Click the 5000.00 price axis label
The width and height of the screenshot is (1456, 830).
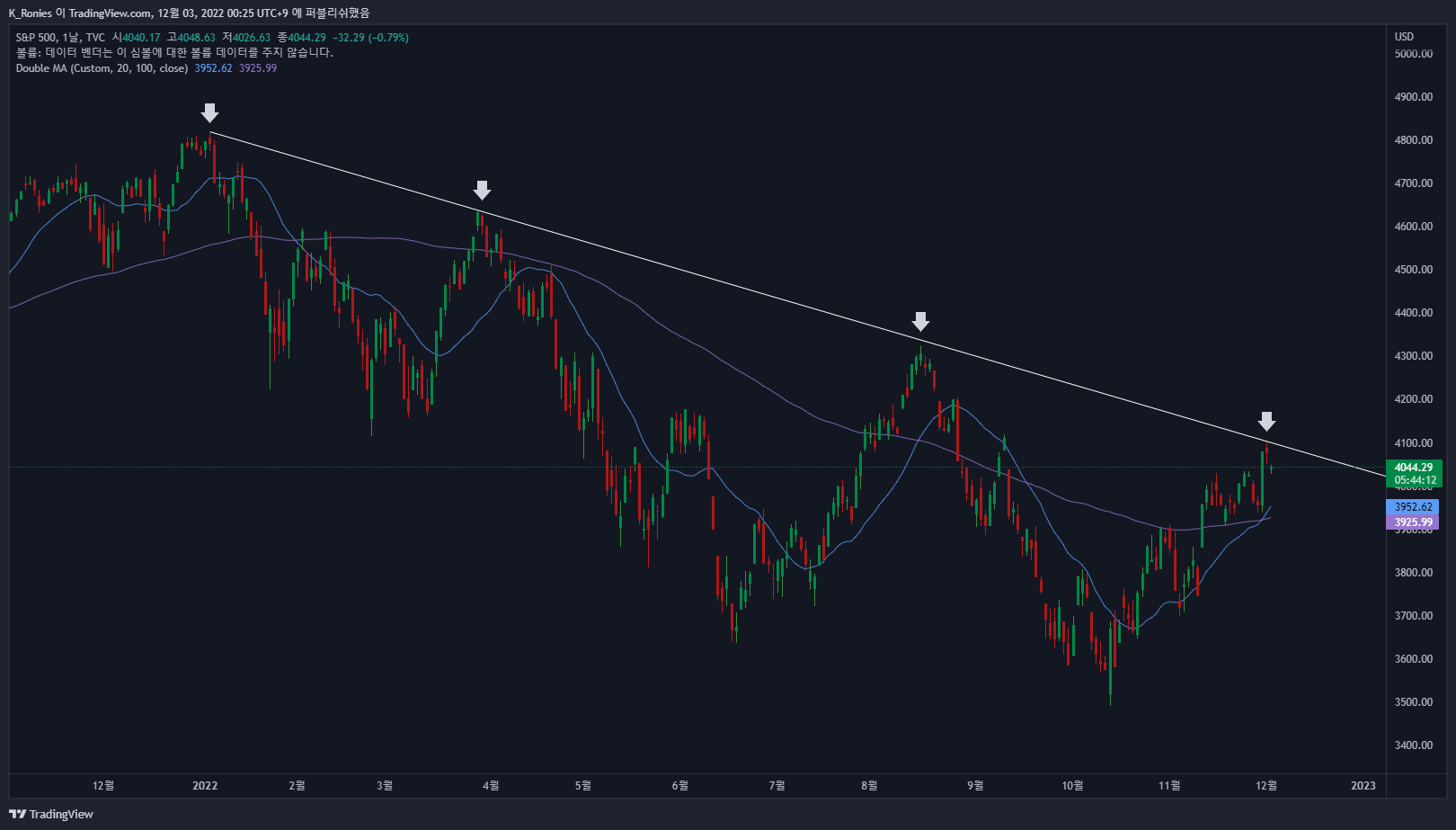pyautogui.click(x=1414, y=54)
